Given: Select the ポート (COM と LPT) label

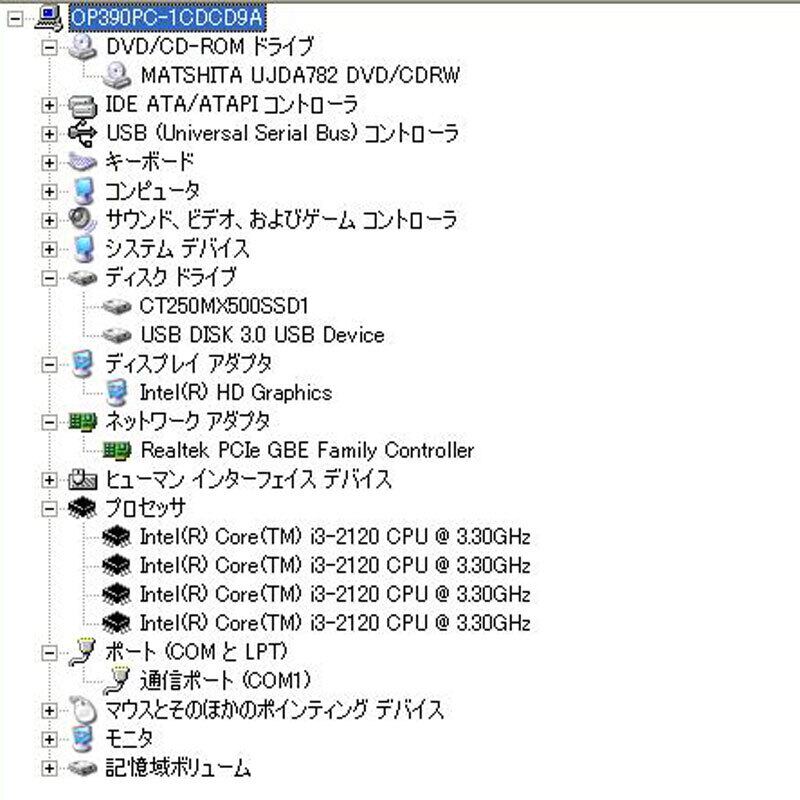Looking at the screenshot, I should pyautogui.click(x=196, y=652).
